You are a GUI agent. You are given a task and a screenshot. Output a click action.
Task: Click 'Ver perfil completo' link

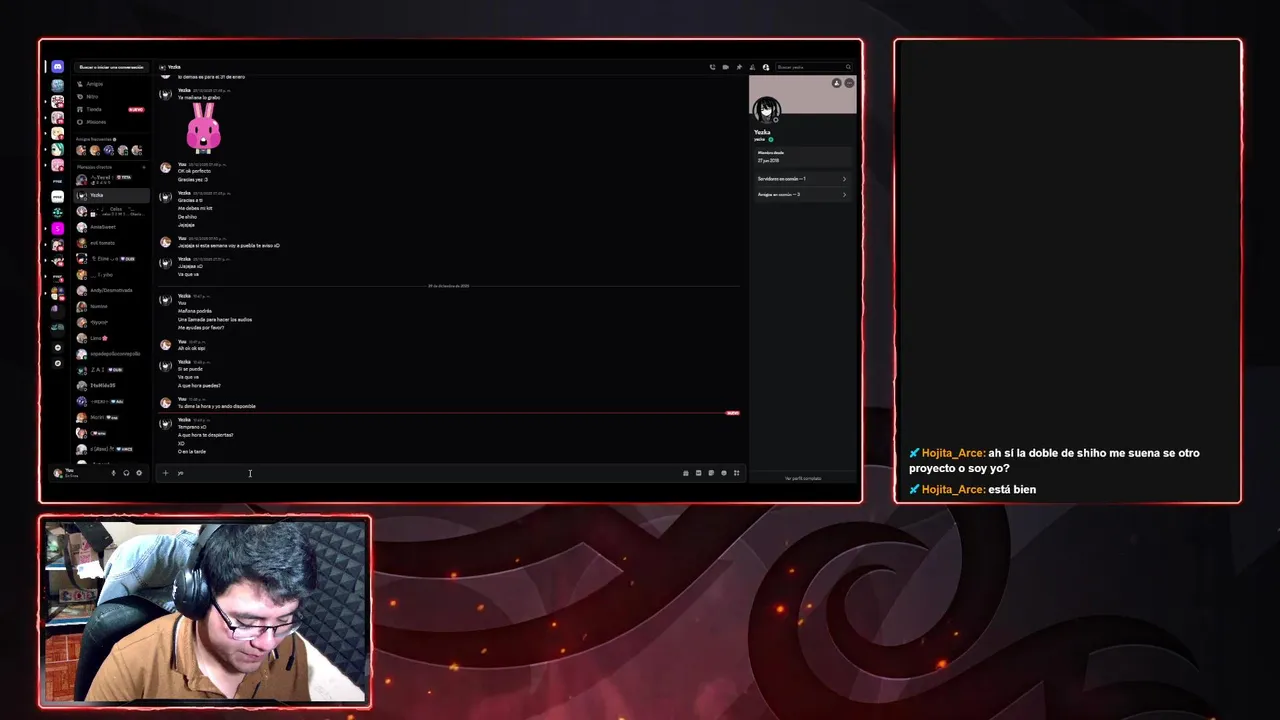[x=802, y=478]
